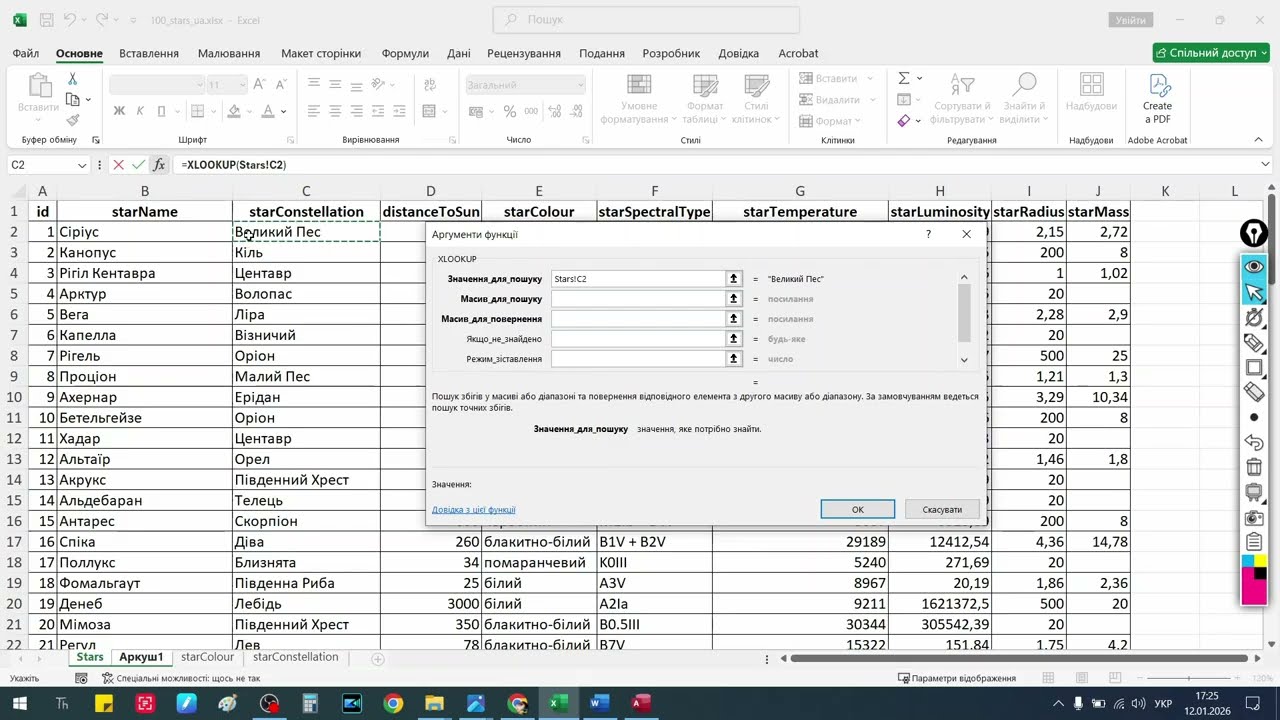
Task: Toggle the Merge & Center button
Action: [x=430, y=111]
